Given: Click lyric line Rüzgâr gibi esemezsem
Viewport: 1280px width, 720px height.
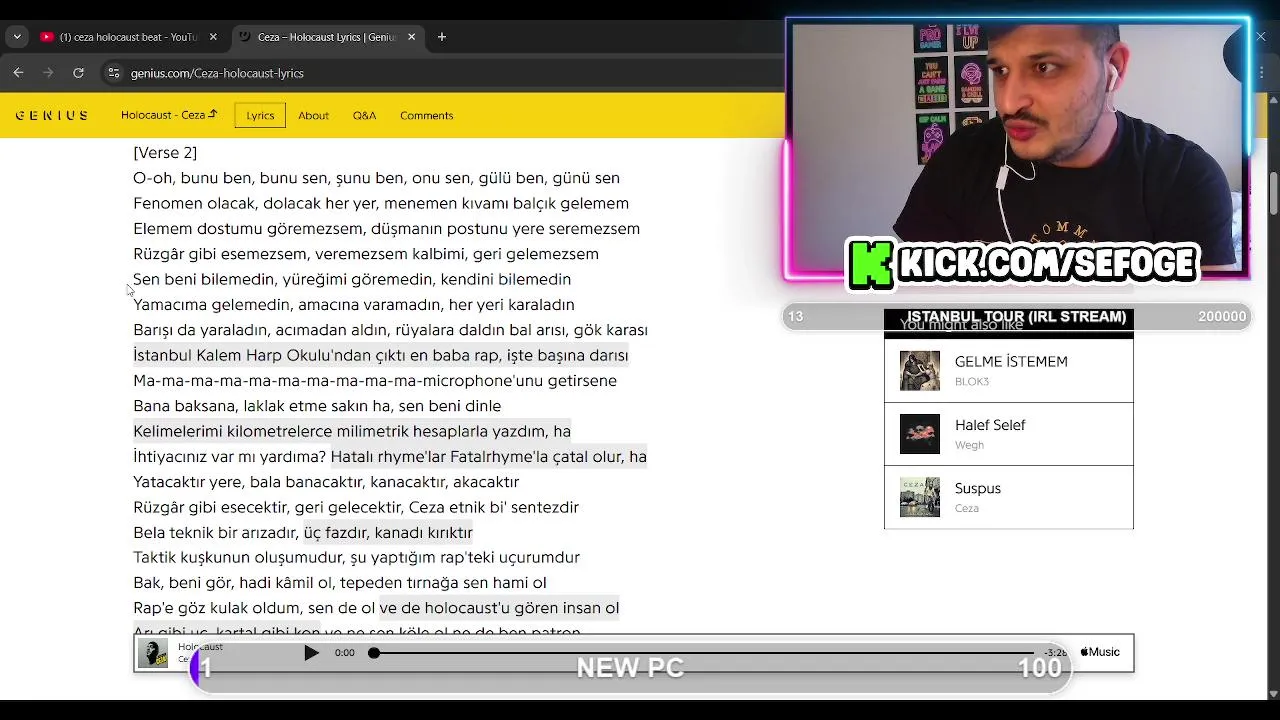Looking at the screenshot, I should (366, 254).
